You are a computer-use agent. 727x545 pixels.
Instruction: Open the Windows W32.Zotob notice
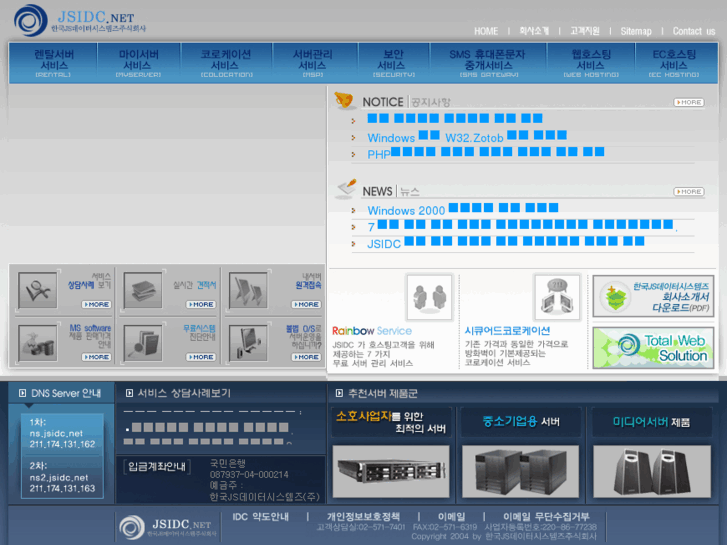[467, 137]
